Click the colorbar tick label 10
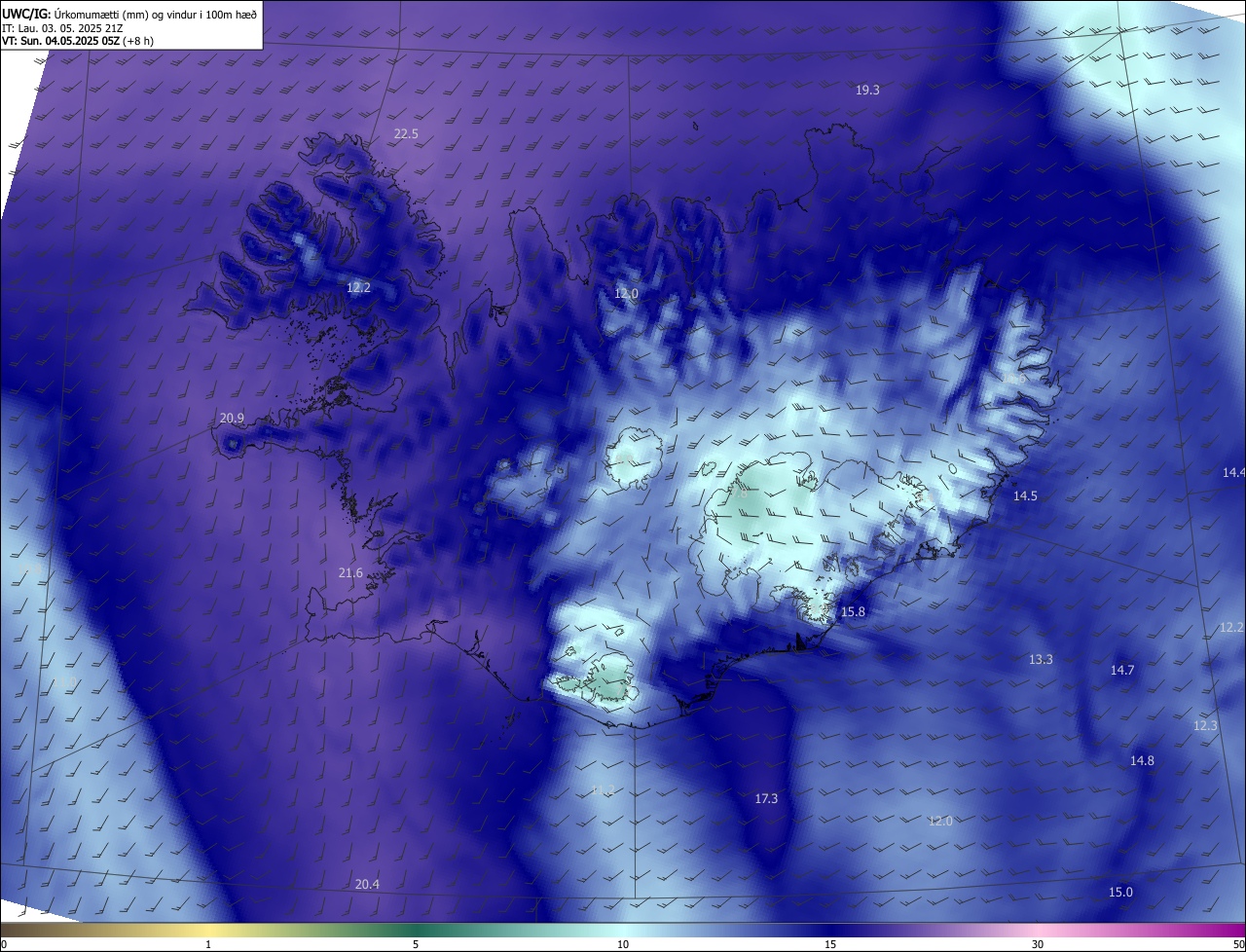Image resolution: width=1246 pixels, height=952 pixels. click(x=623, y=945)
